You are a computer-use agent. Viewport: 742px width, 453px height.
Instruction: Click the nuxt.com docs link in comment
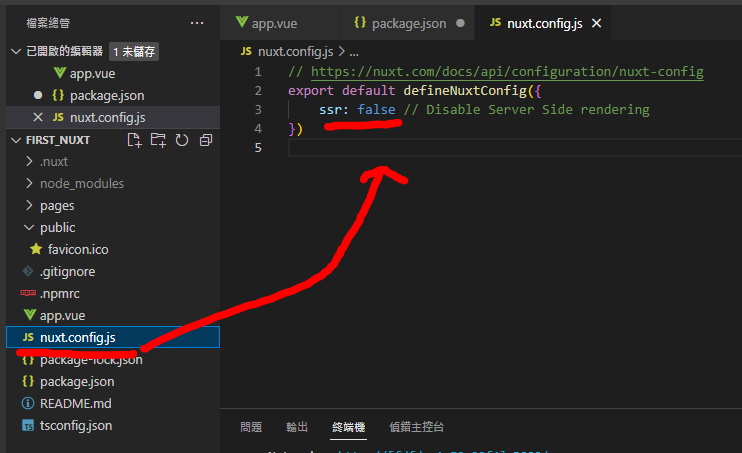point(507,72)
